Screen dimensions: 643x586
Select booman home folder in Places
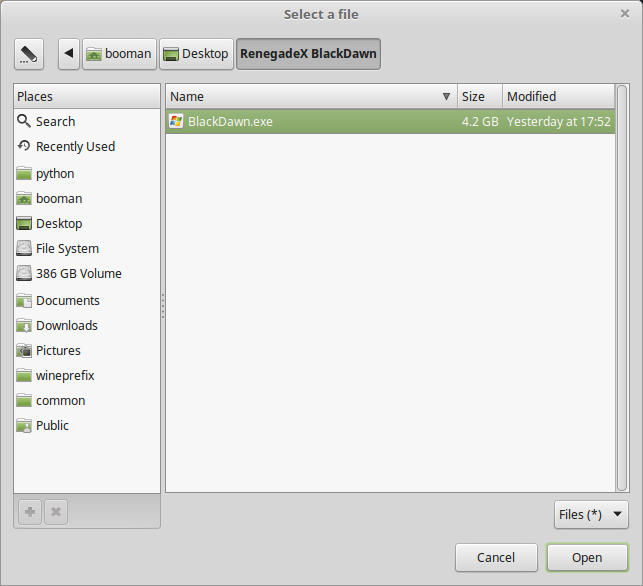[x=87, y=198]
